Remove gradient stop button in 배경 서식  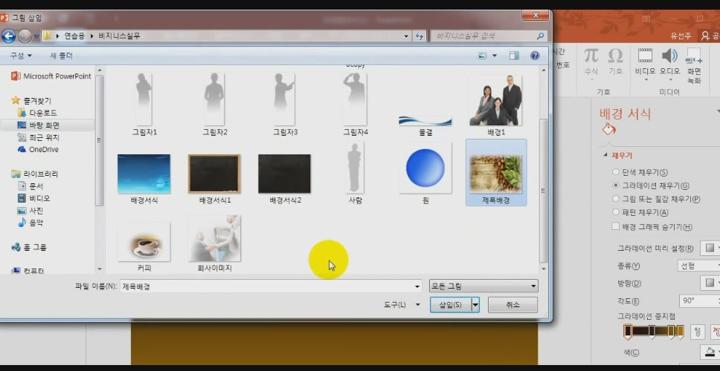click(715, 331)
